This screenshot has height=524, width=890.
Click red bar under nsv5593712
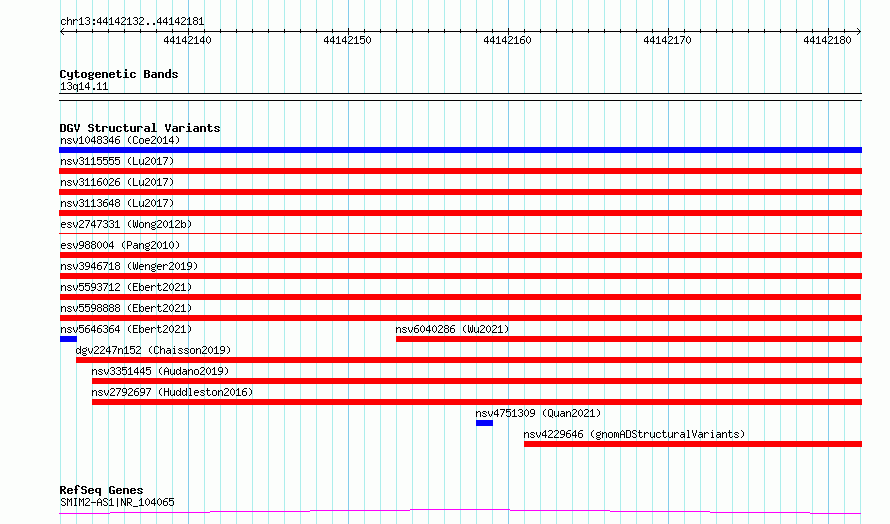[460, 297]
